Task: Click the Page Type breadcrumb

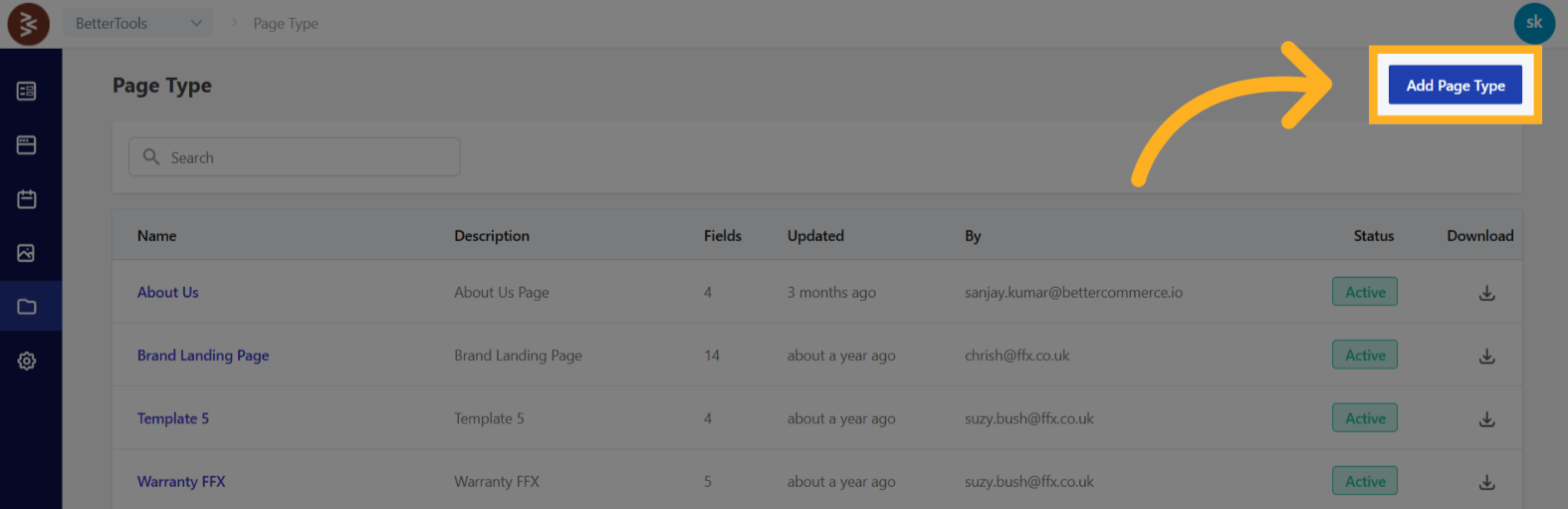Action: click(286, 23)
